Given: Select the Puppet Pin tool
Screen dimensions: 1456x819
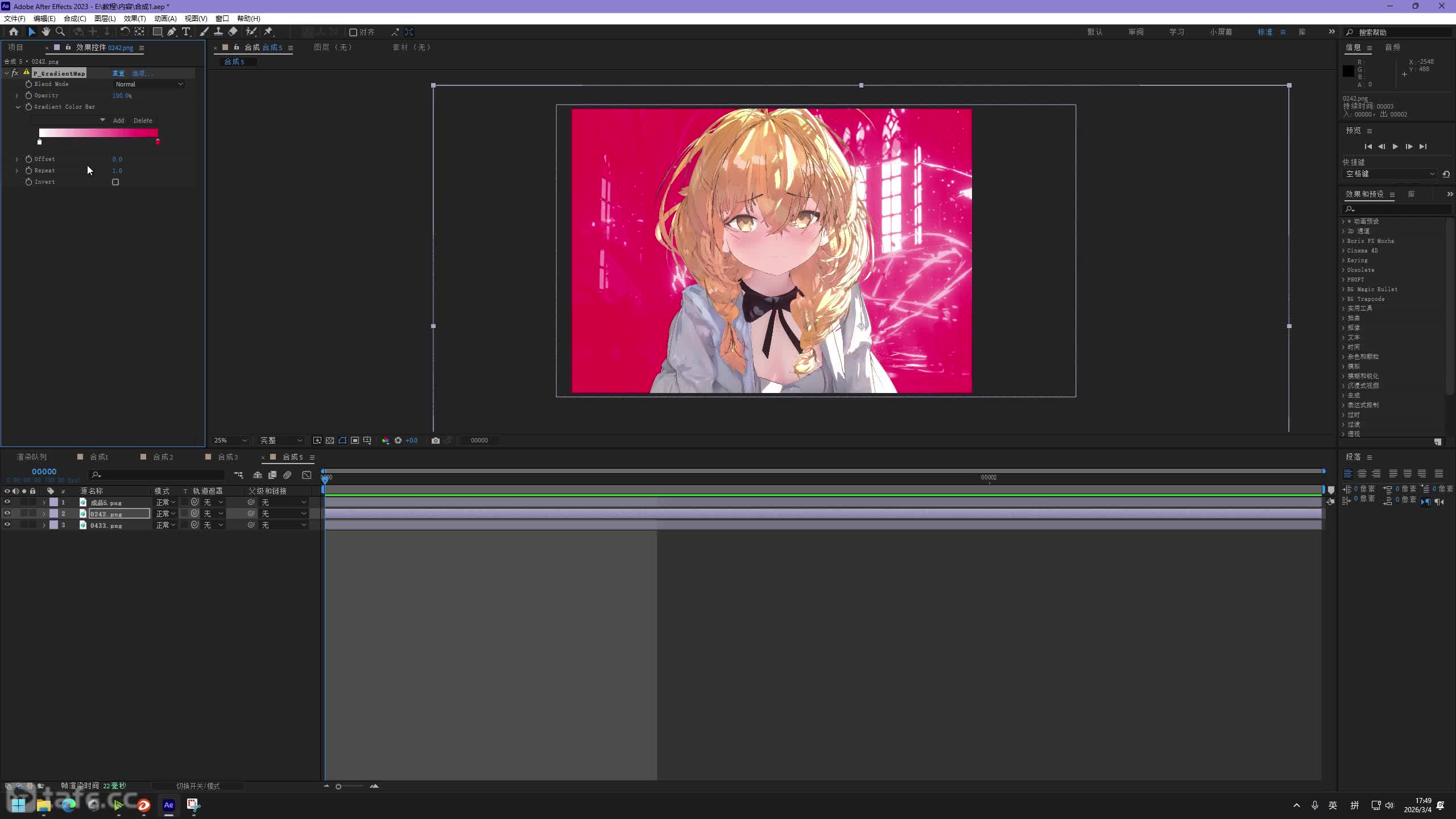Looking at the screenshot, I should point(268,32).
